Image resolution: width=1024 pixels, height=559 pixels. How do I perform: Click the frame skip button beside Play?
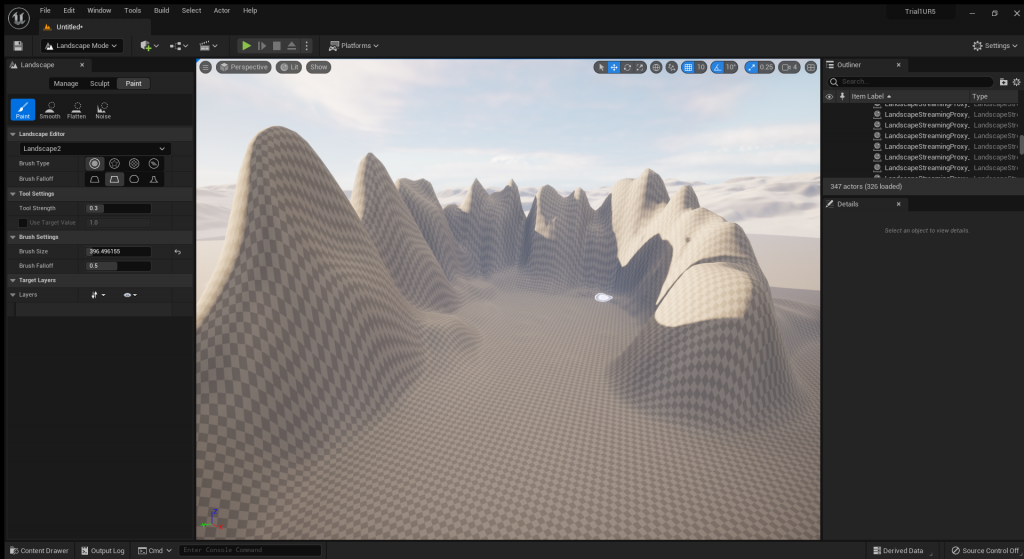262,46
